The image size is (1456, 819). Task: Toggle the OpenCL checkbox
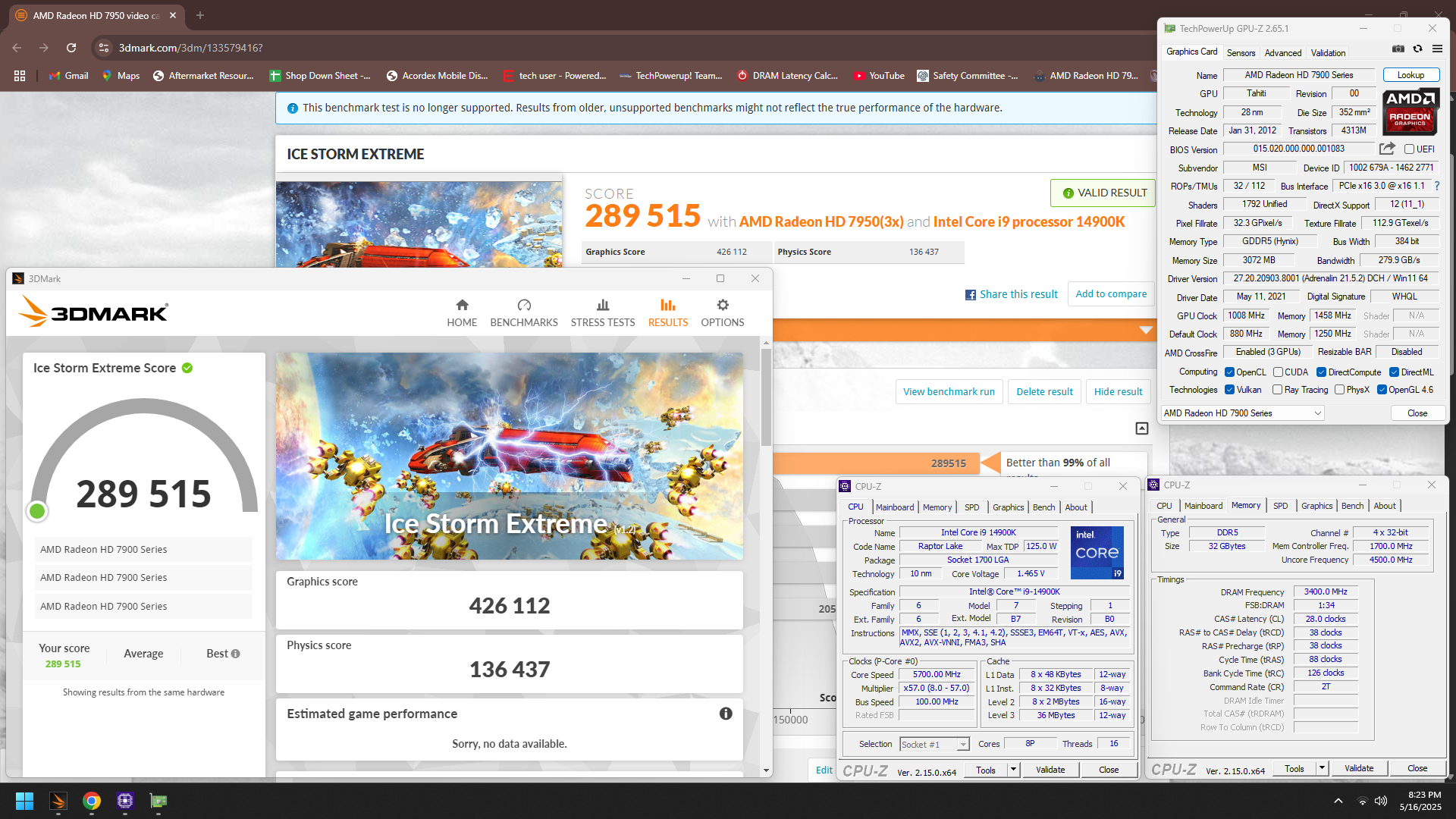pos(1229,372)
